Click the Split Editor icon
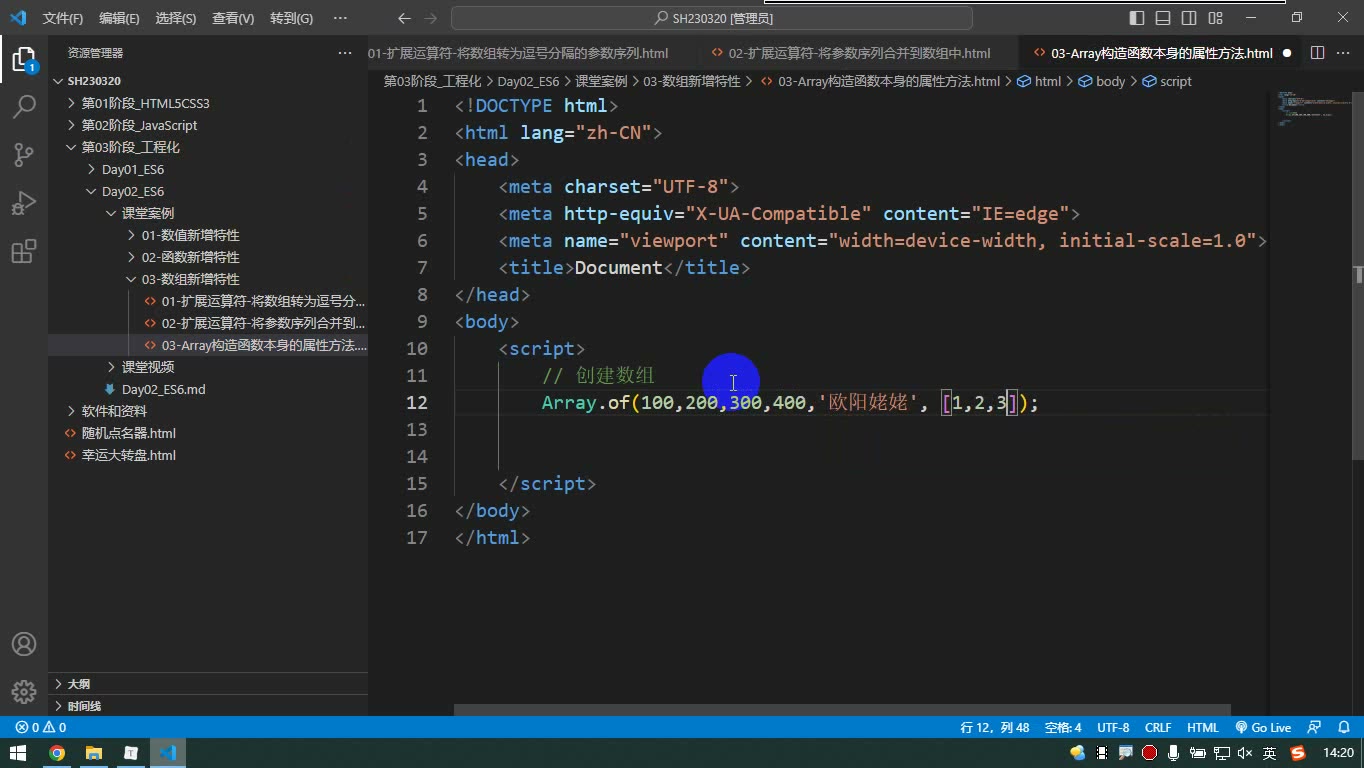The image size is (1364, 768). (1317, 53)
